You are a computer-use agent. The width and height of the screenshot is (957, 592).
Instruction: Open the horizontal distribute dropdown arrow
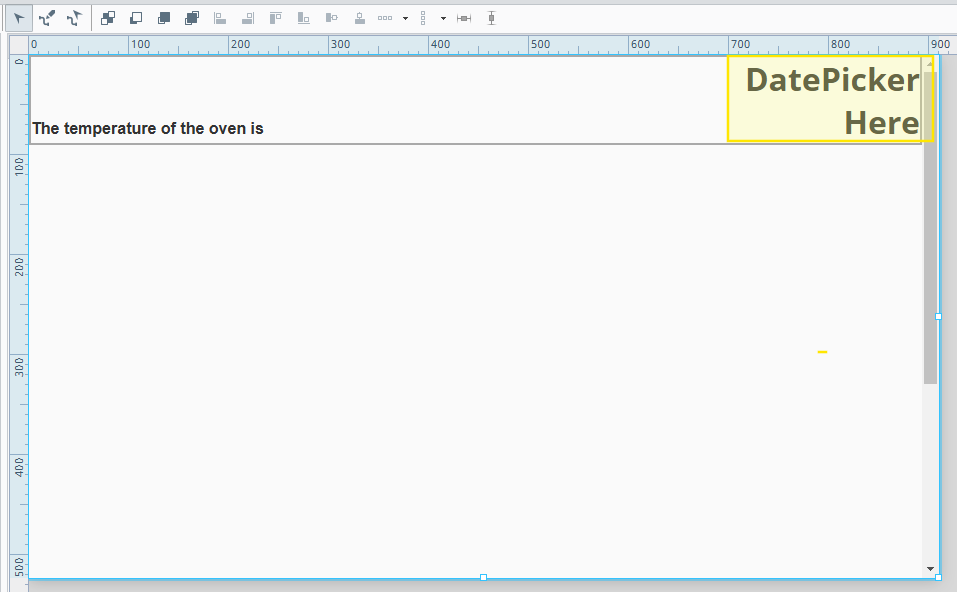click(x=405, y=18)
